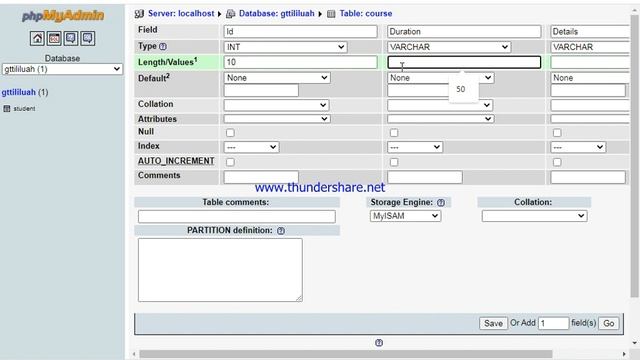Open the Attributes dropdown for the Id field
Image resolution: width=640 pixels, height=360 pixels.
click(x=277, y=119)
